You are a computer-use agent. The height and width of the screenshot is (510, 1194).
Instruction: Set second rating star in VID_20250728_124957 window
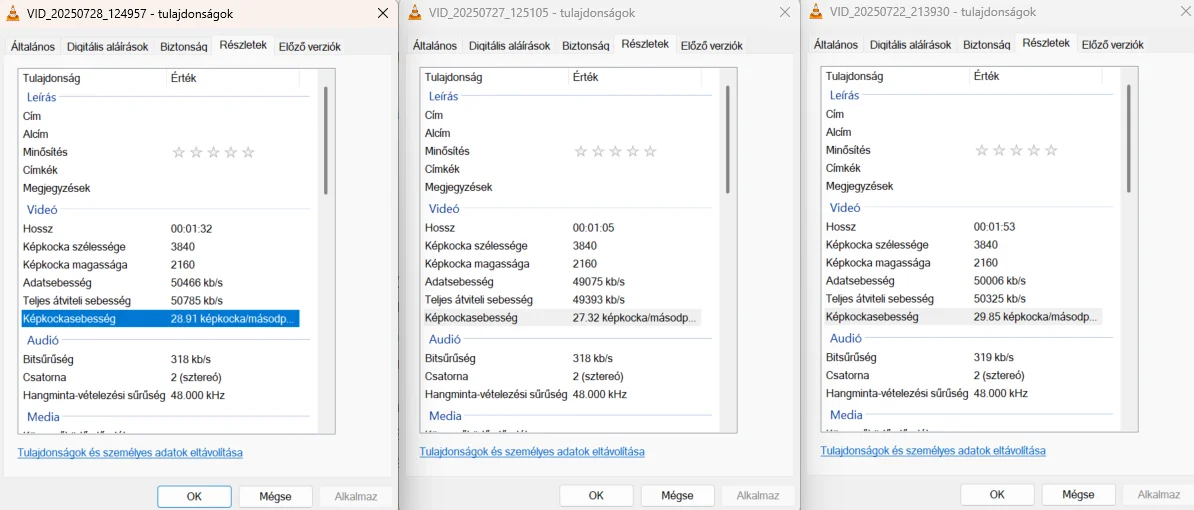pyautogui.click(x=197, y=152)
